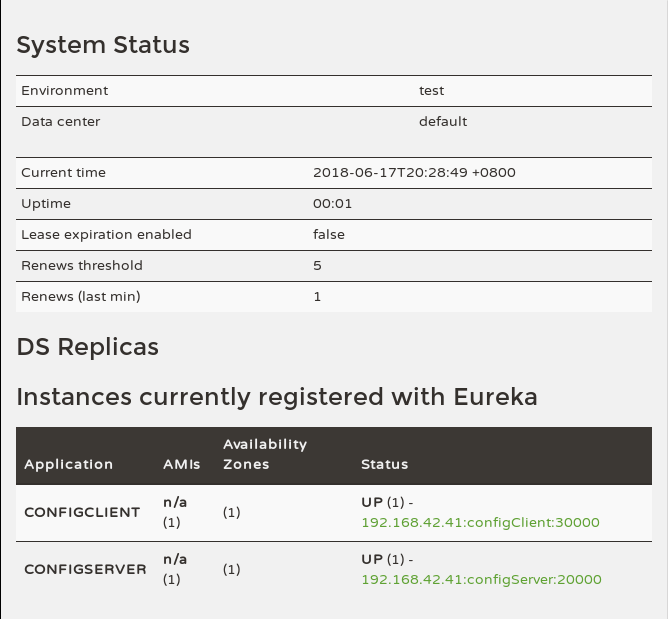Select the Status column header
This screenshot has width=668, height=619.
(x=385, y=464)
